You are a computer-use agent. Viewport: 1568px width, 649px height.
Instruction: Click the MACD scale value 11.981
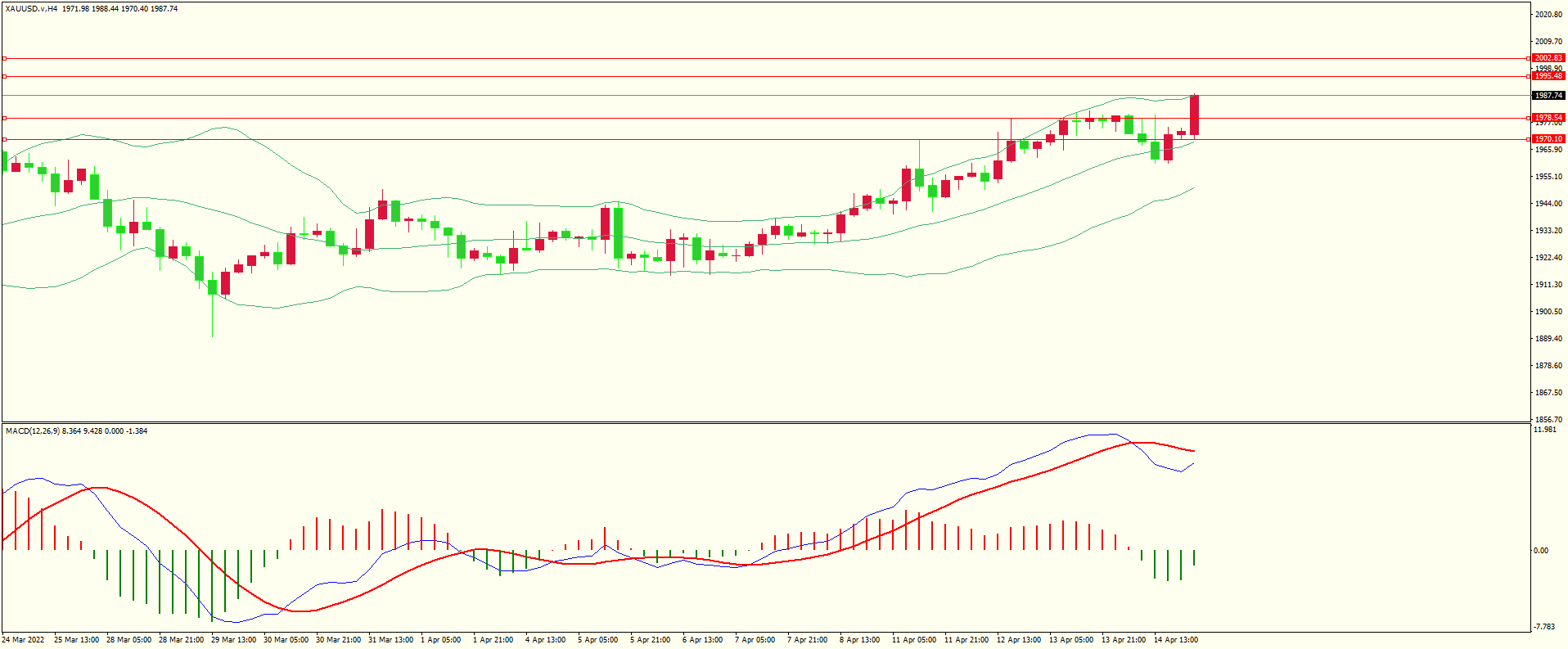coord(1545,430)
